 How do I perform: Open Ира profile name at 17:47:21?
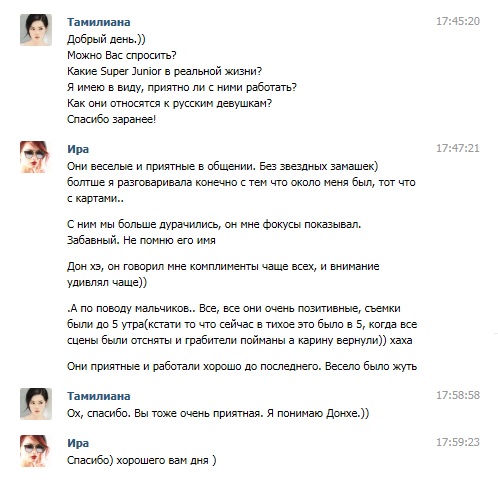78,149
